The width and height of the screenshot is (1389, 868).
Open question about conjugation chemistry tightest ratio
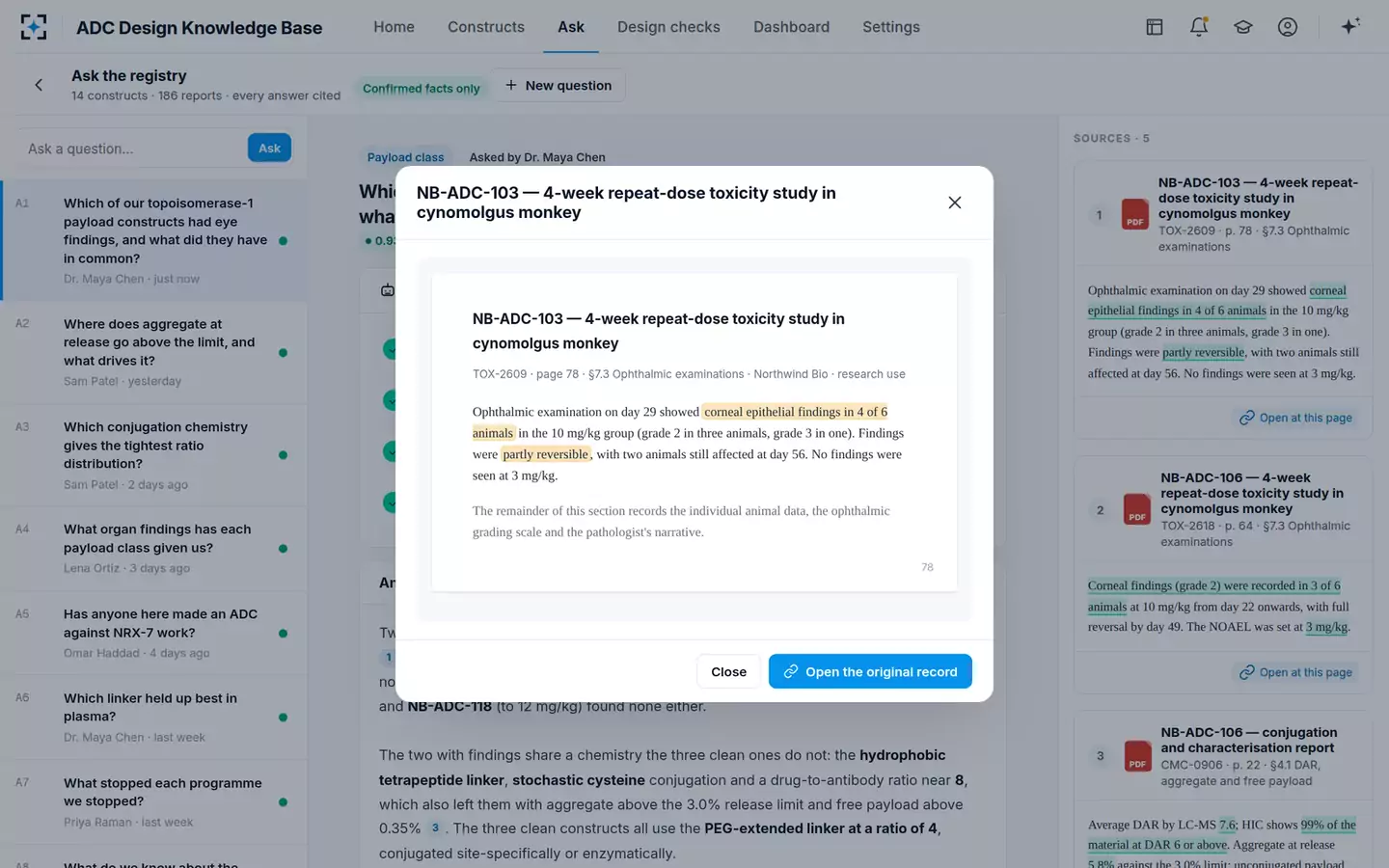pos(154,455)
